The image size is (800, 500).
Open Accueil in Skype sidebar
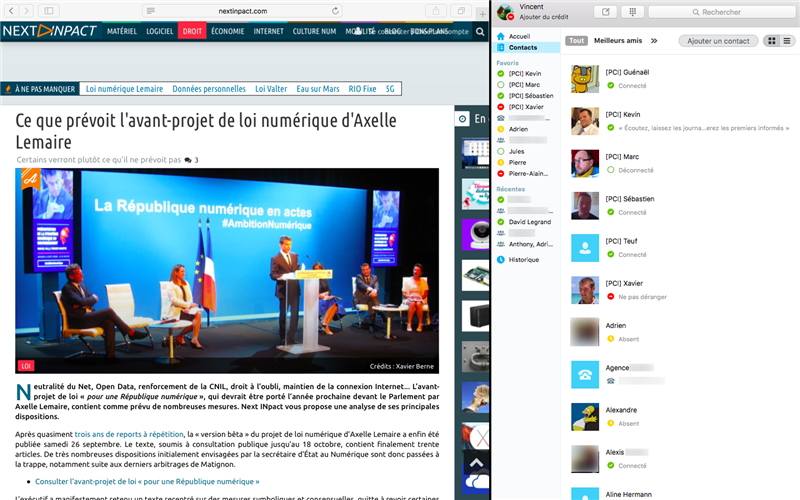(x=519, y=36)
